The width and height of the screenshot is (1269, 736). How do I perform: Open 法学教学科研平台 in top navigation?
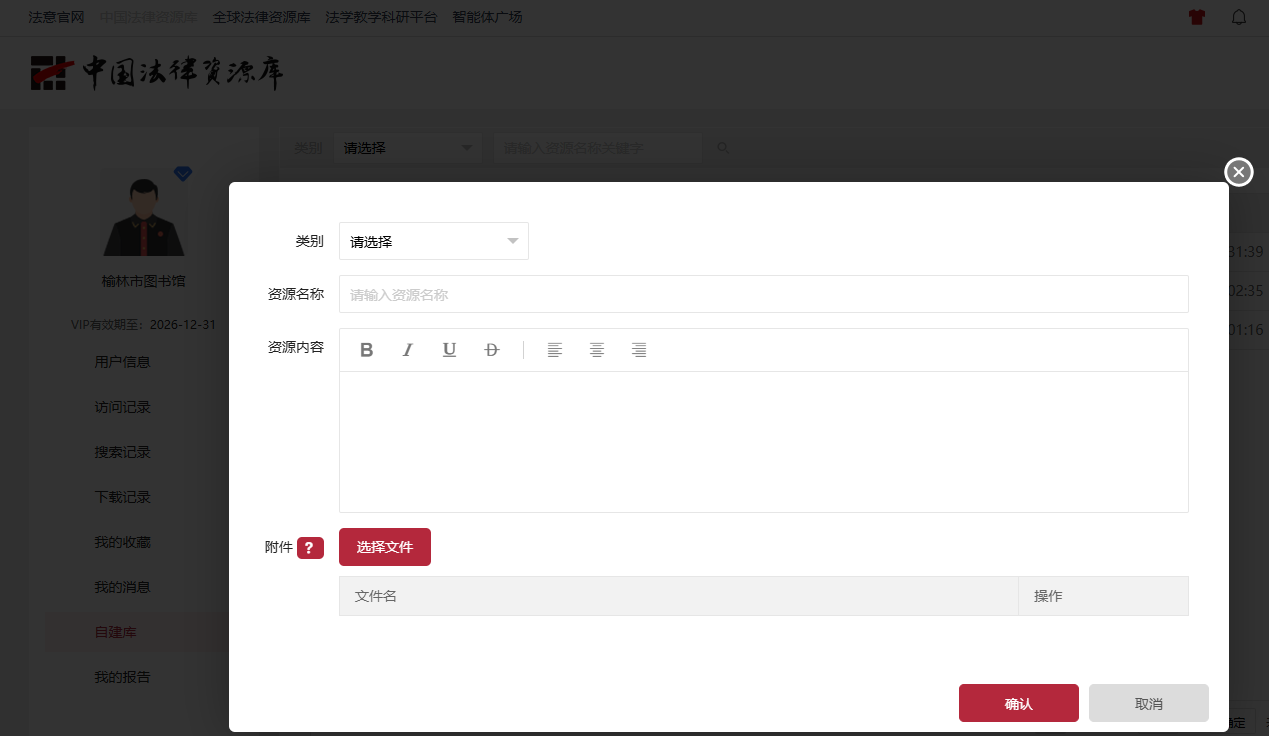click(x=381, y=17)
